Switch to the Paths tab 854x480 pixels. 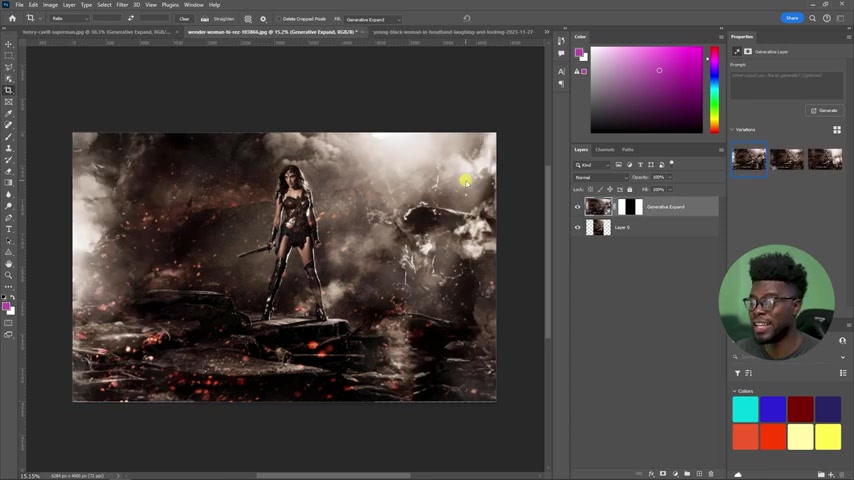tap(627, 150)
